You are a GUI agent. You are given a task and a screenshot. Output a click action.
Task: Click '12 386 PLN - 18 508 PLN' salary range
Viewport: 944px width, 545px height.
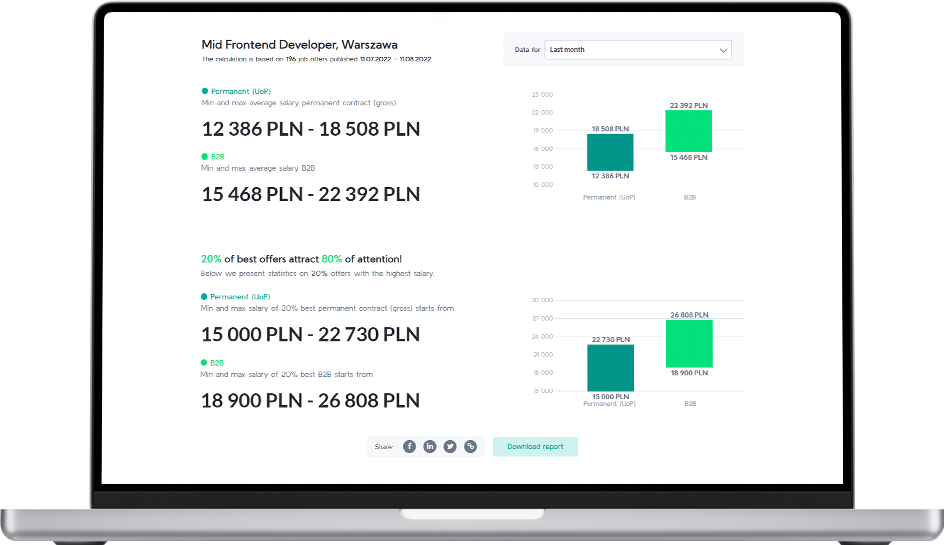coord(311,129)
